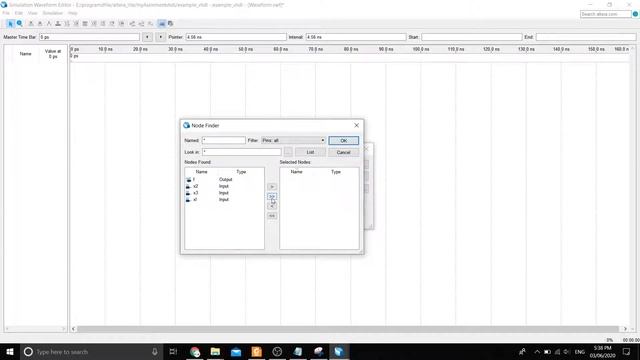Image resolution: width=640 pixels, height=360 pixels.
Task: Close the Node Finder dialog with X
Action: pos(356,125)
